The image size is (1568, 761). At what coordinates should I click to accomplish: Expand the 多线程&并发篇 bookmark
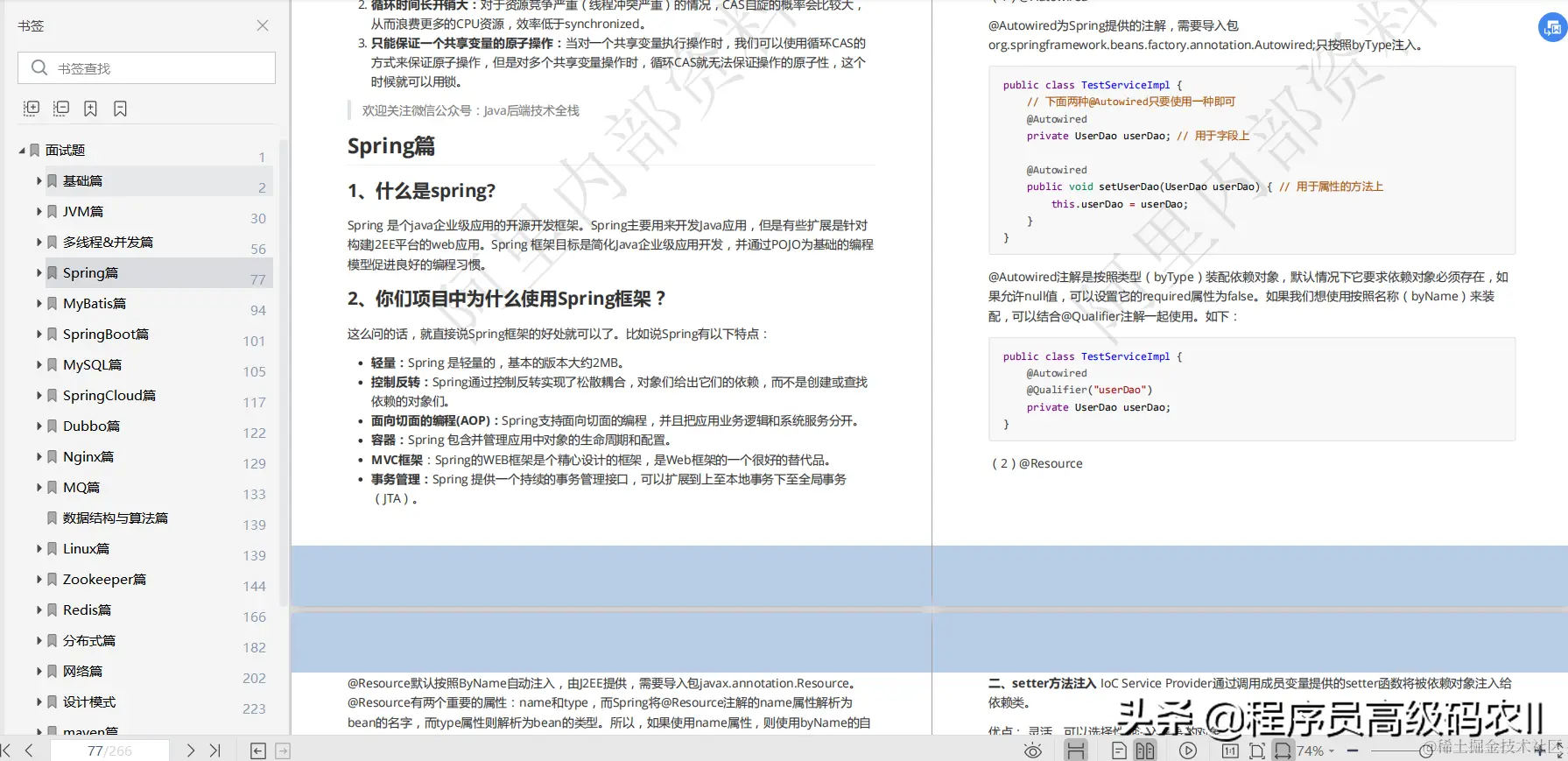[39, 243]
